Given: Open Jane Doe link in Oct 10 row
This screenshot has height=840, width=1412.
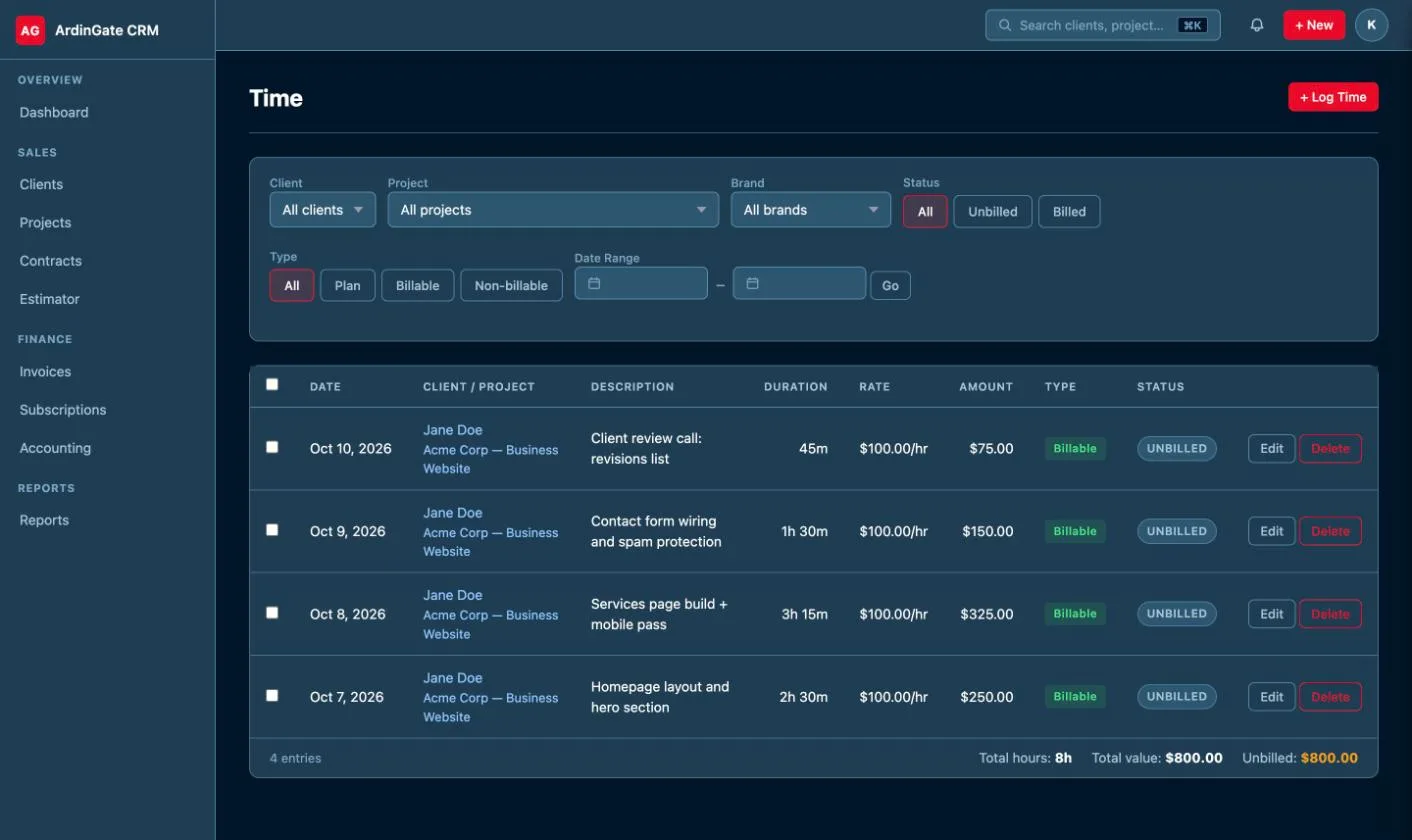Looking at the screenshot, I should (452, 430).
